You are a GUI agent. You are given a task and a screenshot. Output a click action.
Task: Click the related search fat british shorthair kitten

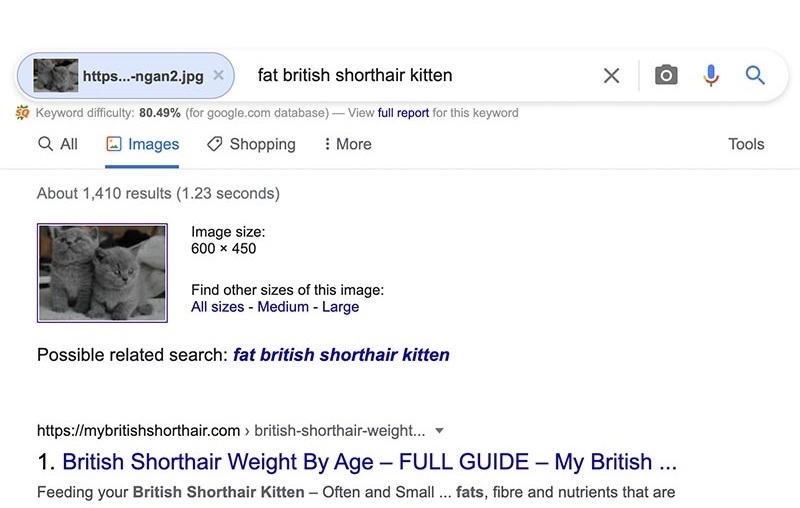[341, 355]
